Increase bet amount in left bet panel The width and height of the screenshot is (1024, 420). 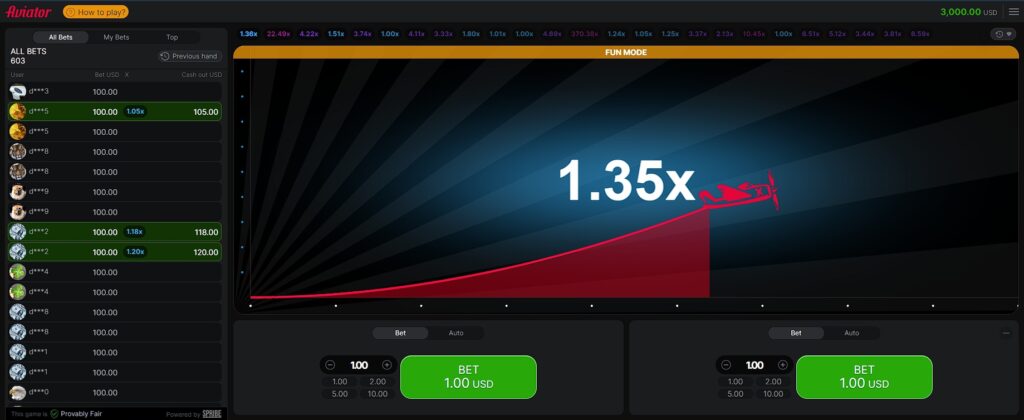[x=387, y=365]
